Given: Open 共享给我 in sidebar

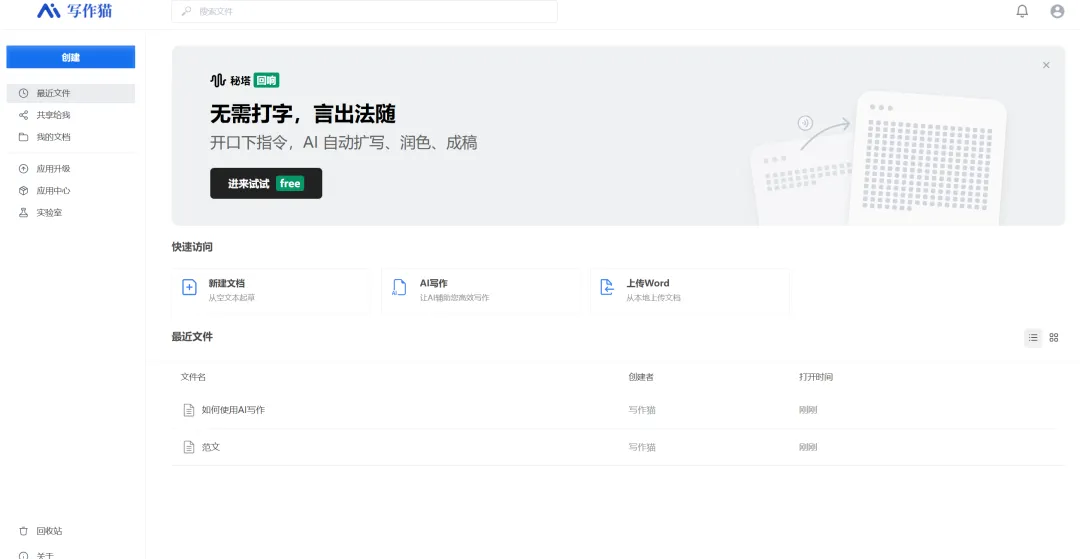Looking at the screenshot, I should pos(71,115).
